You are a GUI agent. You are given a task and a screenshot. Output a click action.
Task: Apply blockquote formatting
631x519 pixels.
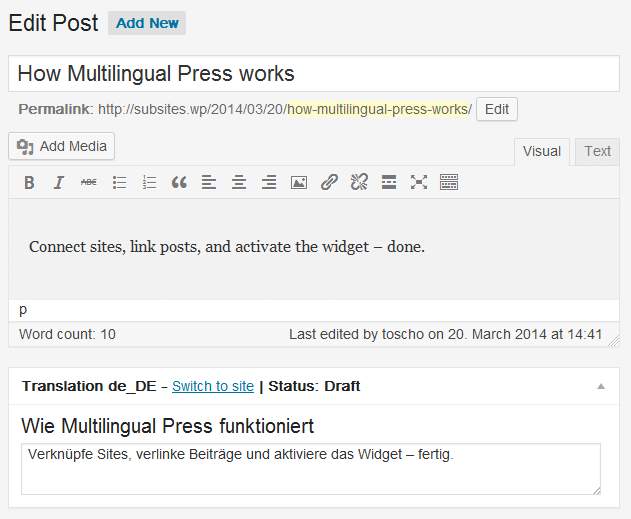tap(179, 182)
